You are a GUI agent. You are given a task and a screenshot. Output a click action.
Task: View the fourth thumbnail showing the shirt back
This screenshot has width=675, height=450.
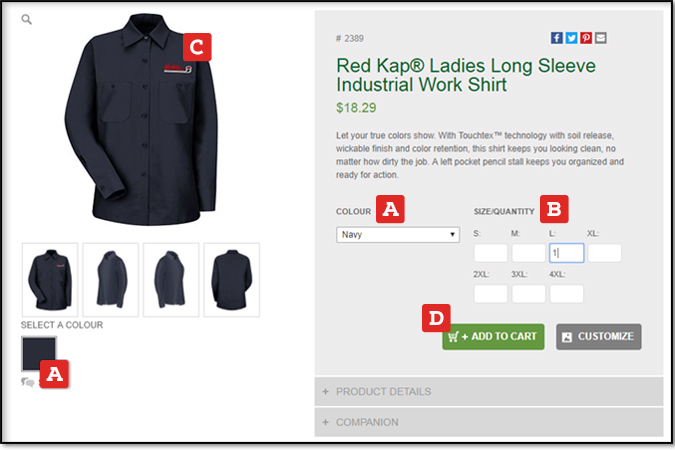tap(231, 279)
